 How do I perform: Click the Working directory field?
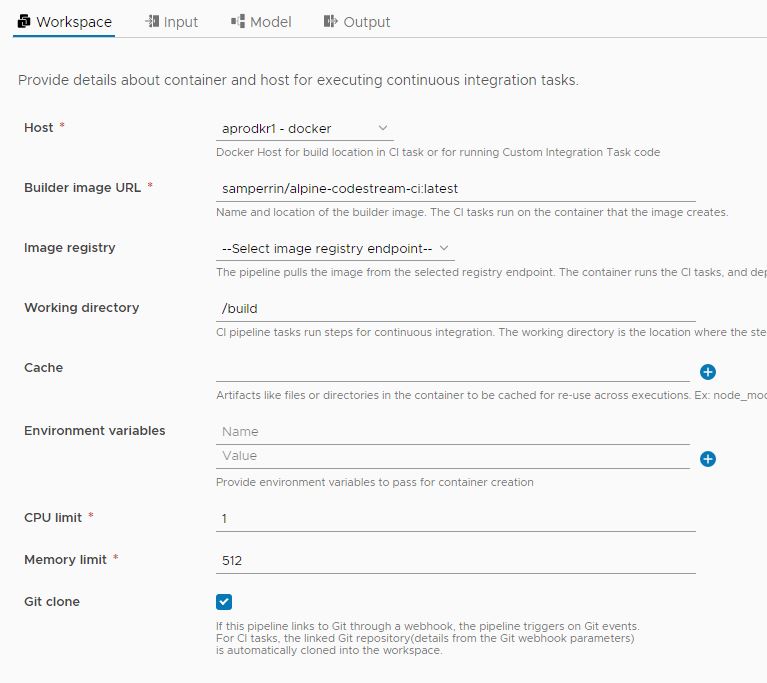[x=455, y=309]
